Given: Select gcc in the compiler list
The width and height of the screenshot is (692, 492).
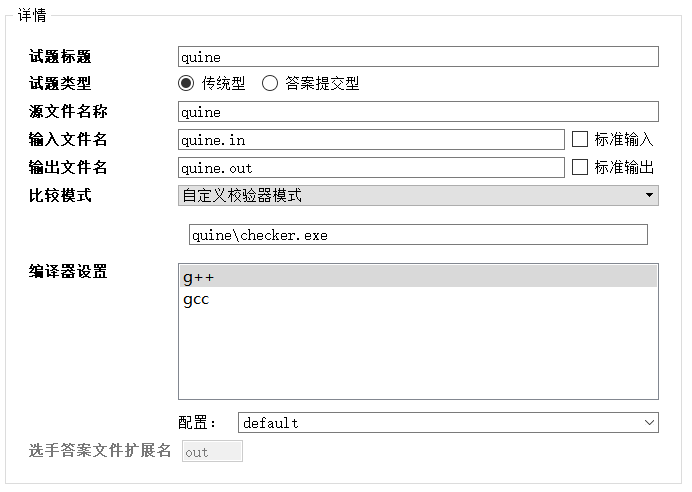Looking at the screenshot, I should [196, 299].
